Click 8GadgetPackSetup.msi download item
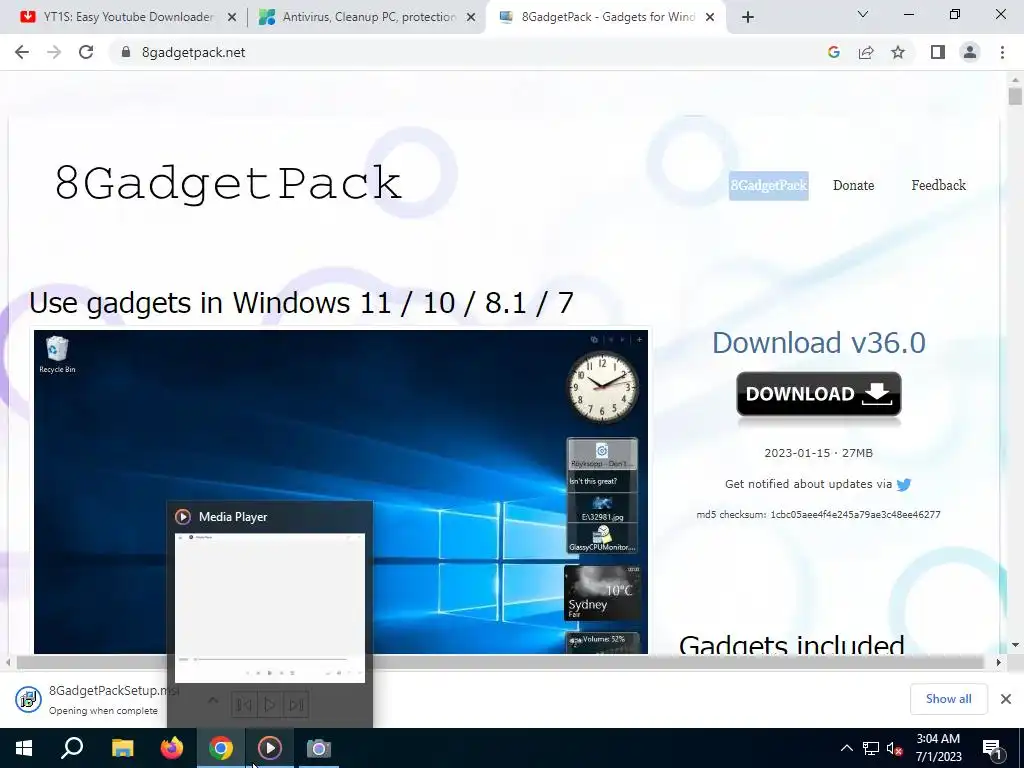This screenshot has width=1024, height=768. (x=91, y=699)
